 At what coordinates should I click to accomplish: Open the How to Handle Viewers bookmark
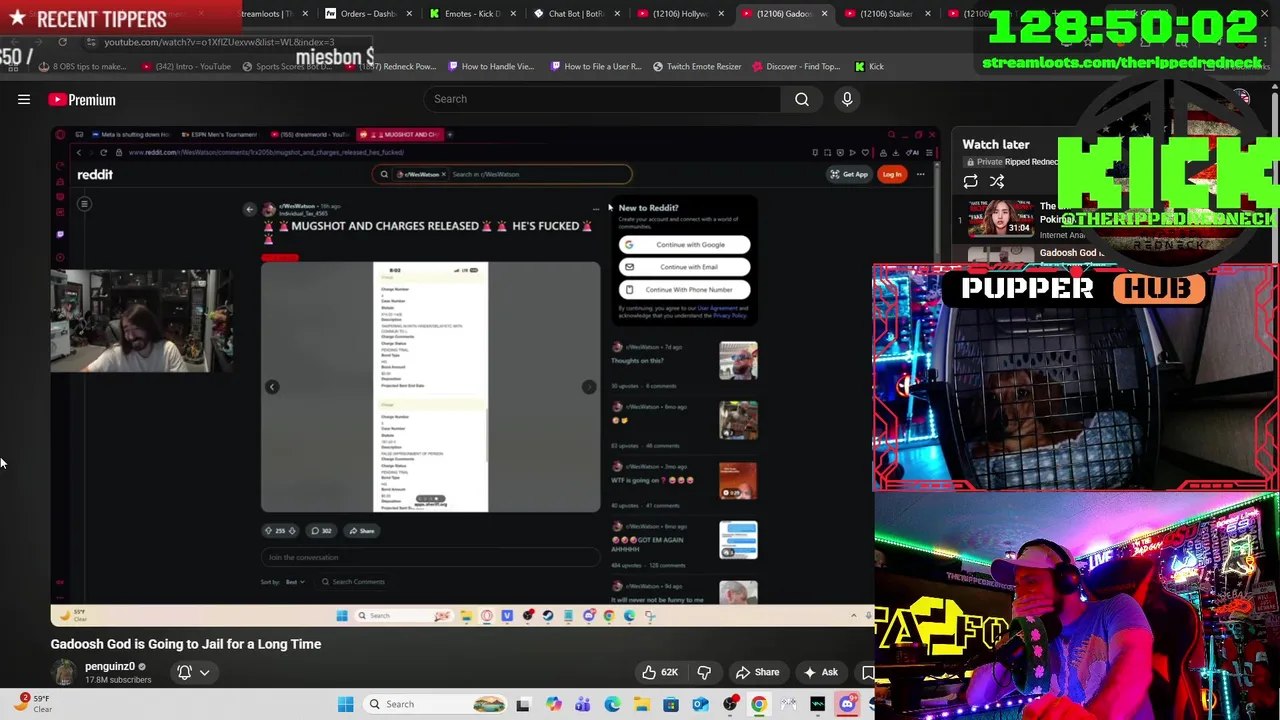[x=491, y=66]
